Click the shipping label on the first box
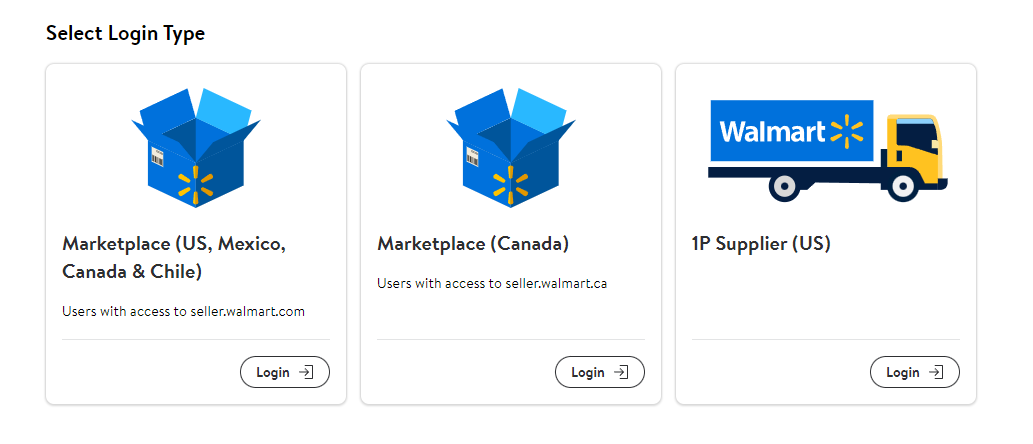 [x=157, y=156]
